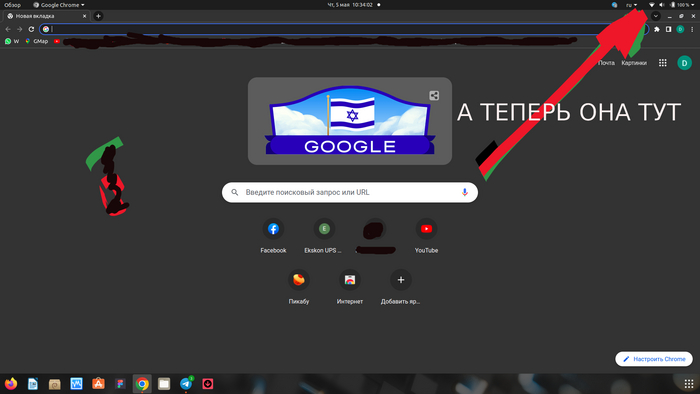Open the Ekskon UPS shortcut

point(324,236)
